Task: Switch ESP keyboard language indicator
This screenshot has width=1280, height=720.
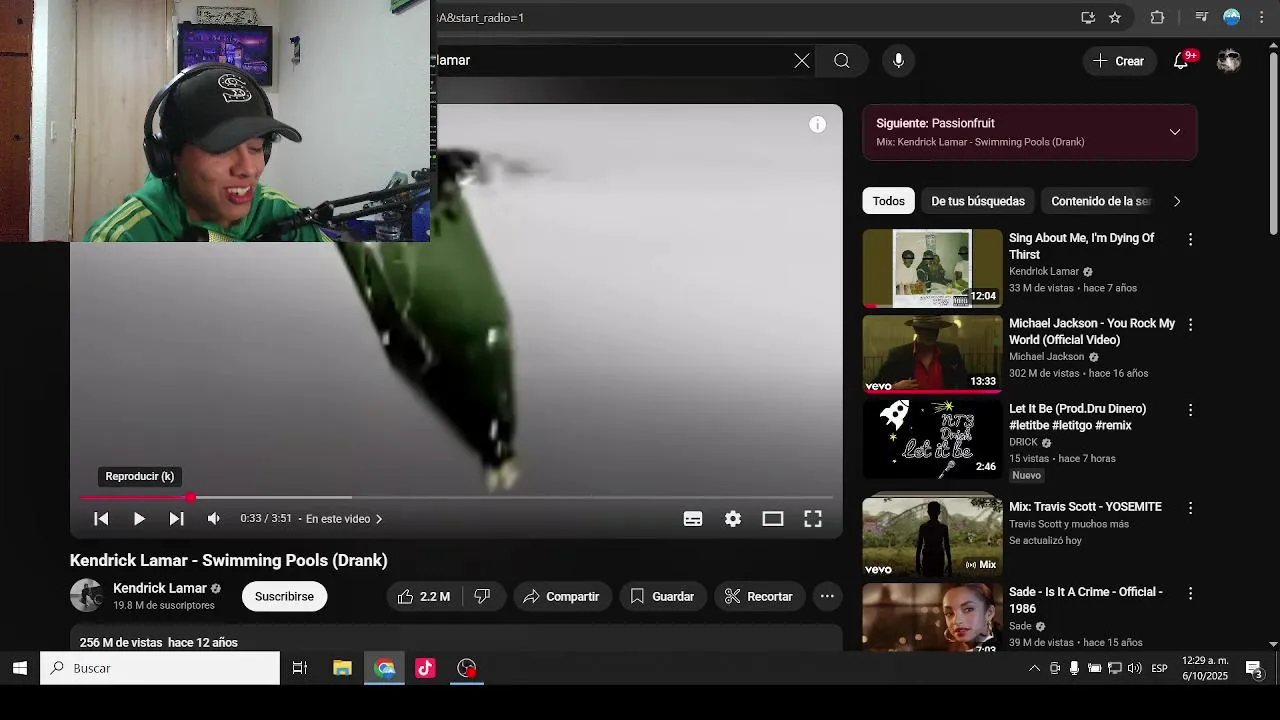Action: click(1160, 668)
